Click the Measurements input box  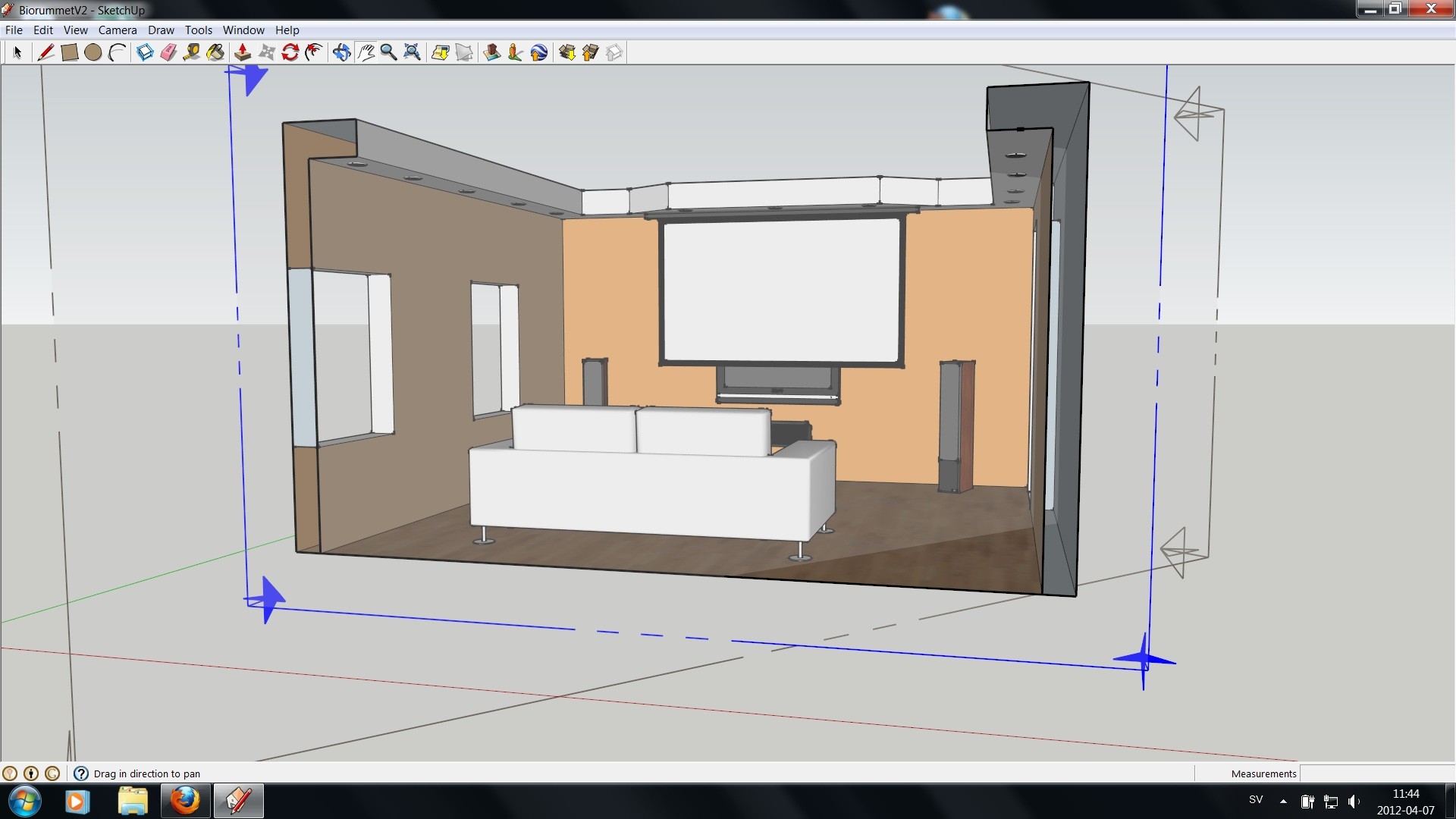tap(1376, 773)
